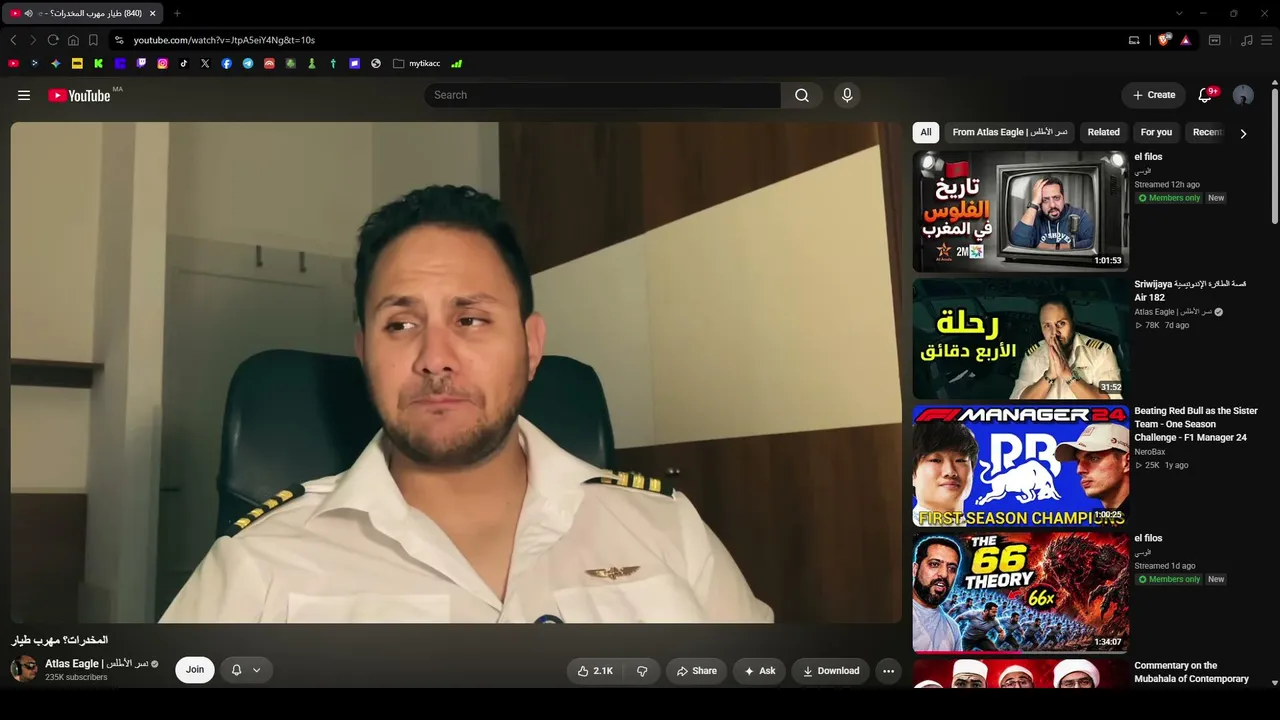Select the For you filter chip

(1156, 132)
